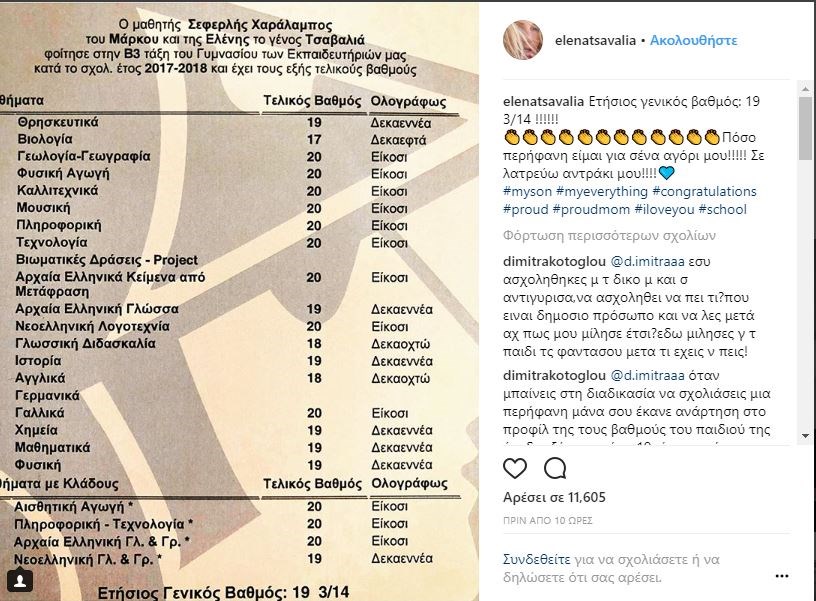Viewport: 816px width, 601px height.
Task: Like the post with the heart icon
Action: click(x=515, y=468)
